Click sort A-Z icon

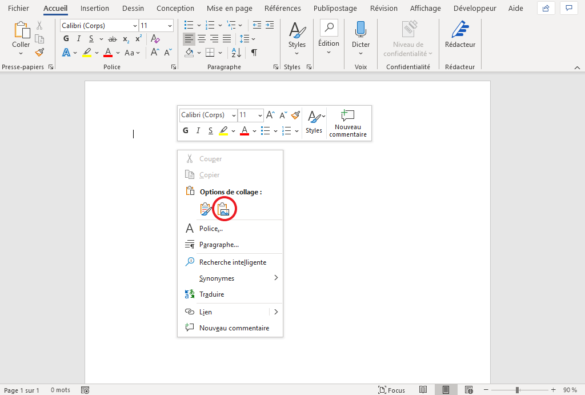tap(236, 53)
